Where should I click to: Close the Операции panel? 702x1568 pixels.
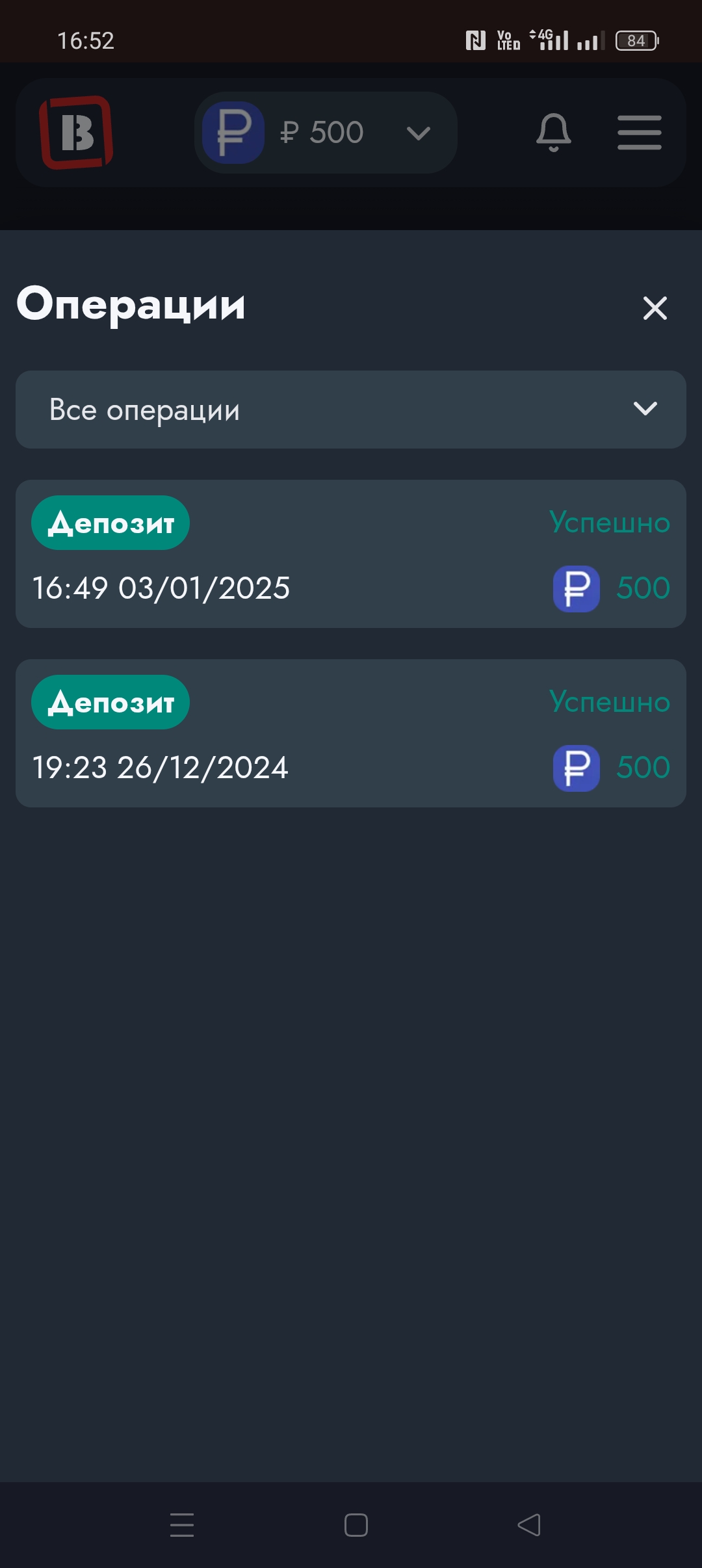click(x=655, y=308)
